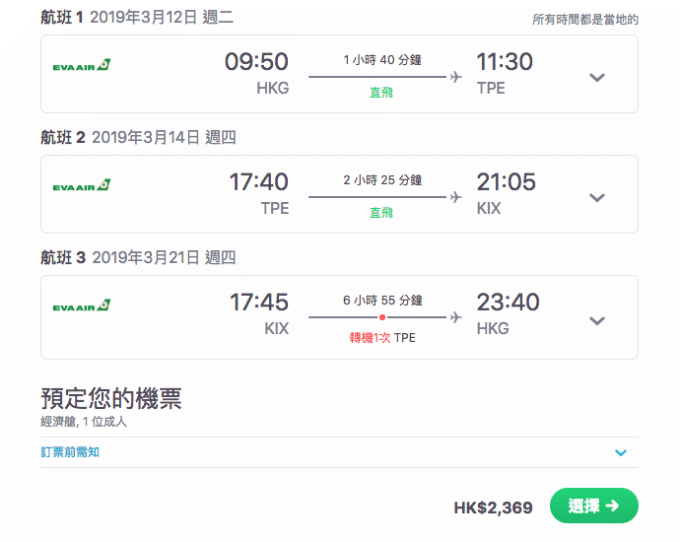This screenshot has height=542, width=680.
Task: Click the 6 小時 55 分鐘 duration text
Action: (382, 300)
